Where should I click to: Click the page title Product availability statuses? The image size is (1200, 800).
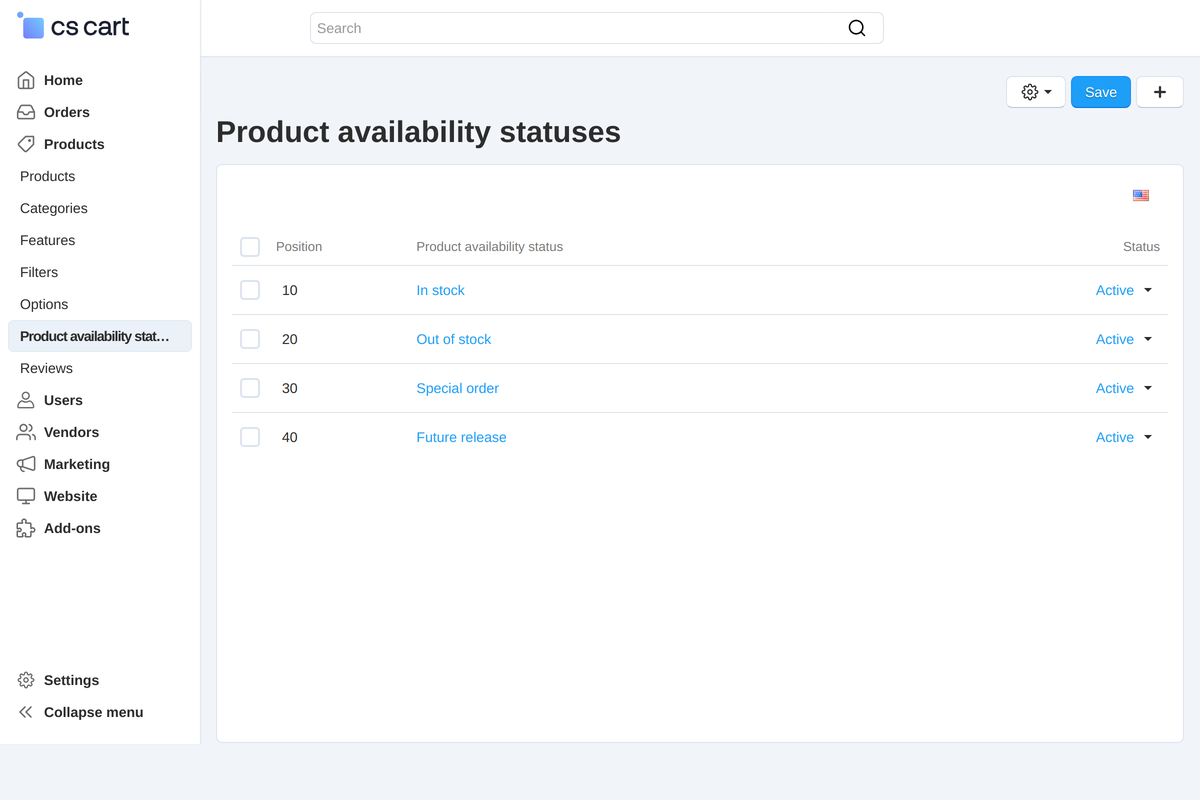(418, 132)
